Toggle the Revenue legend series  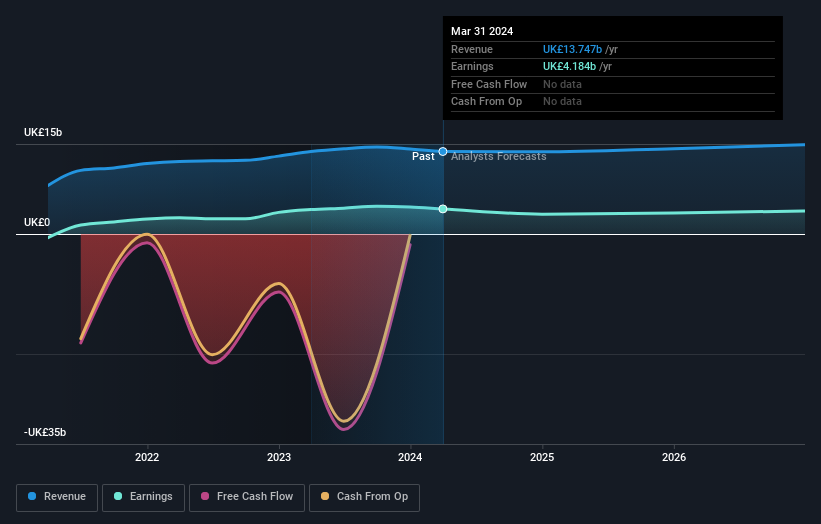point(57,497)
